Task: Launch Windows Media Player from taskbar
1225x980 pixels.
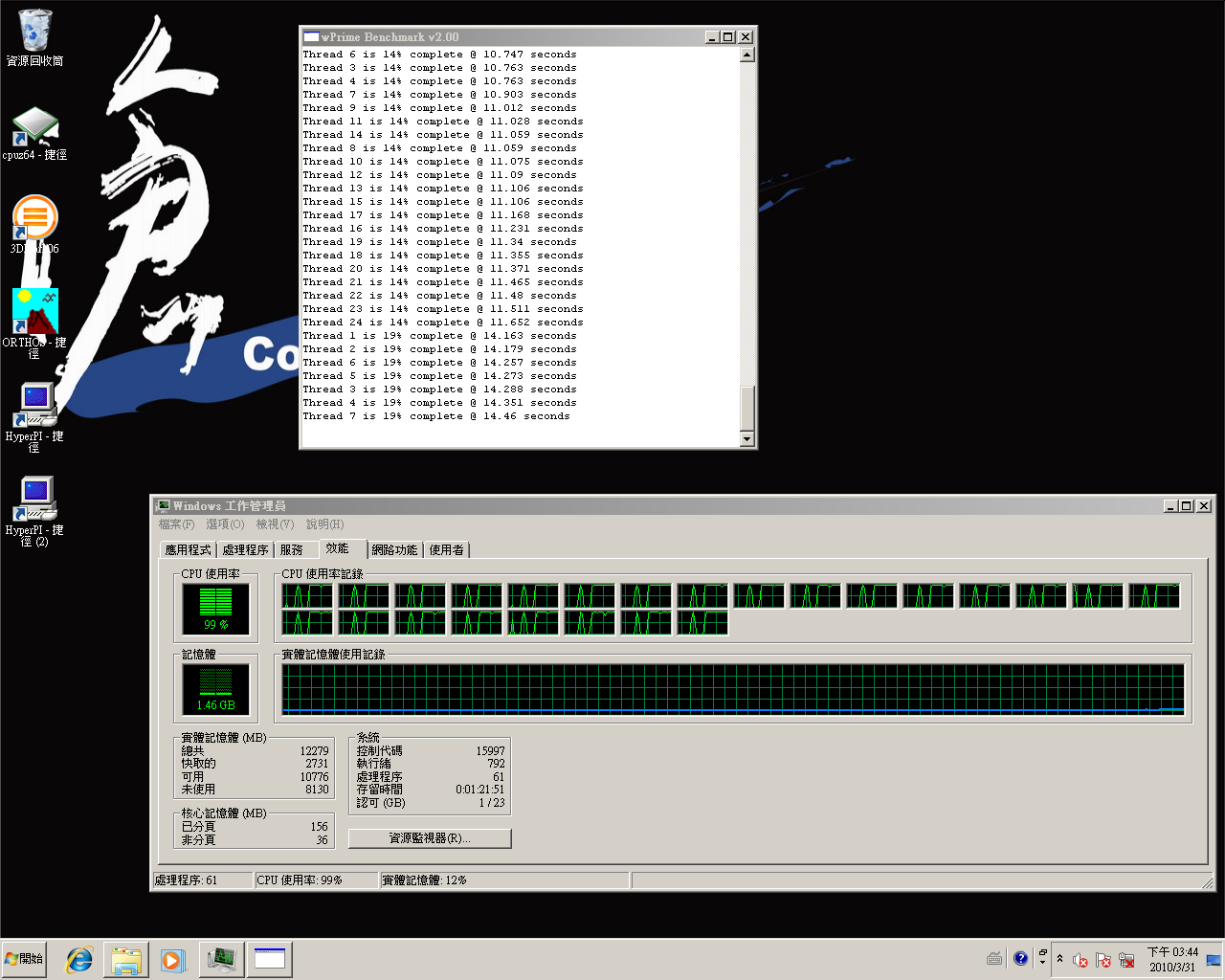Action: [172, 959]
